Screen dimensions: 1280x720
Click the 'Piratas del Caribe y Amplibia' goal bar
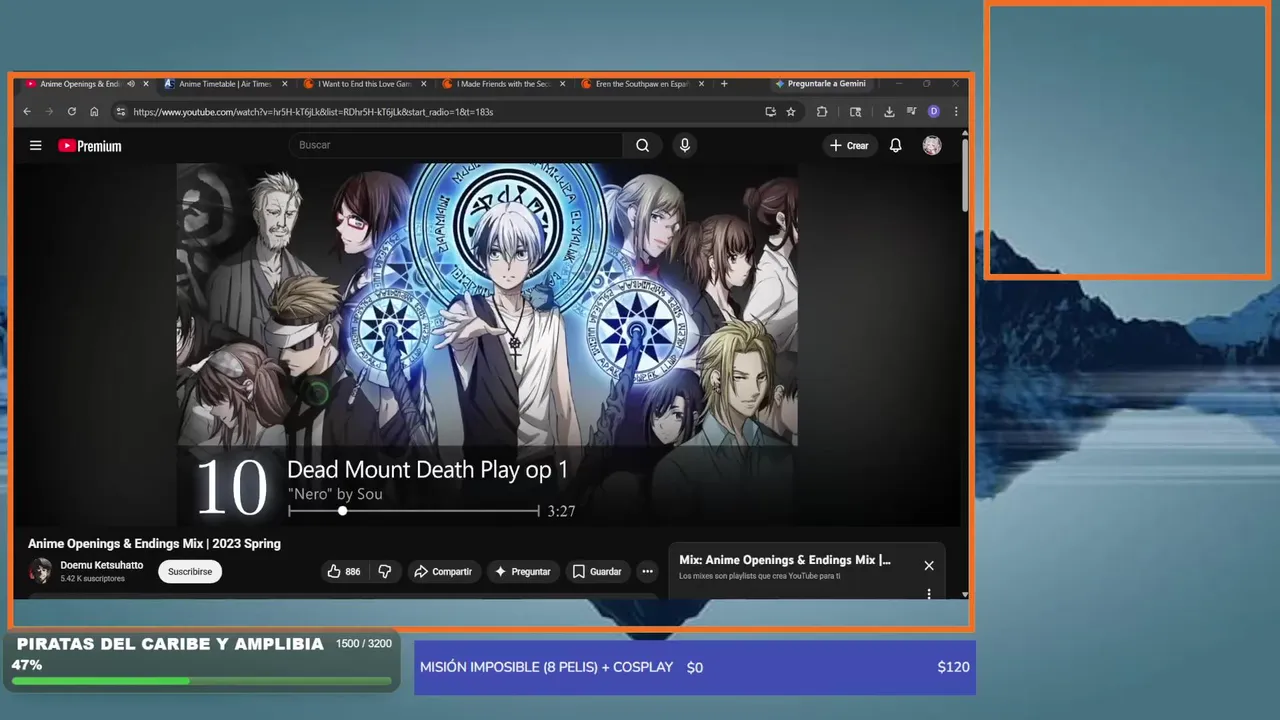pyautogui.click(x=201, y=660)
